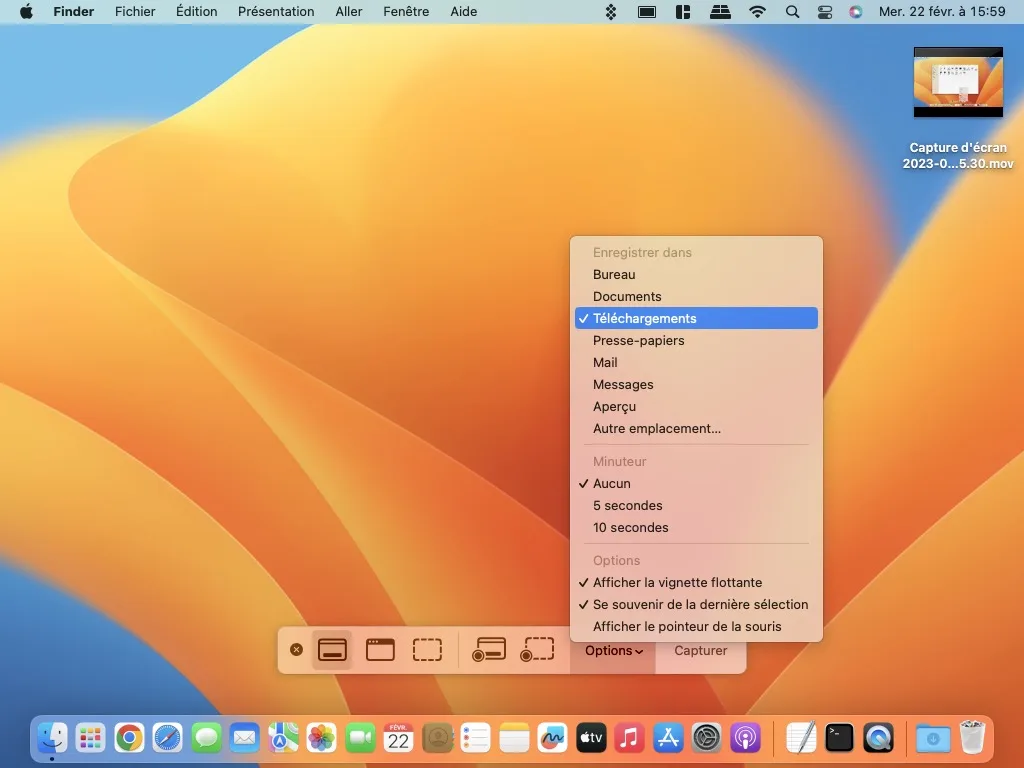Open Safari from the Dock
This screenshot has width=1024, height=768.
click(167, 738)
